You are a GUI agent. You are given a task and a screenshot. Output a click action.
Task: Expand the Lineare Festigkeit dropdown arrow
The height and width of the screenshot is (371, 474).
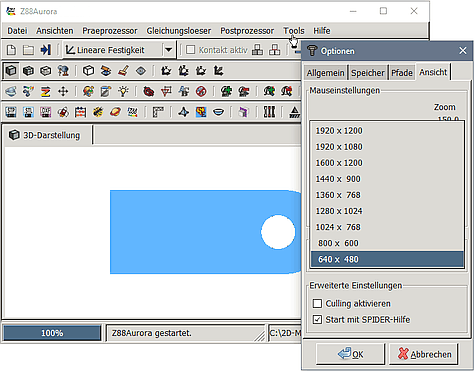169,50
